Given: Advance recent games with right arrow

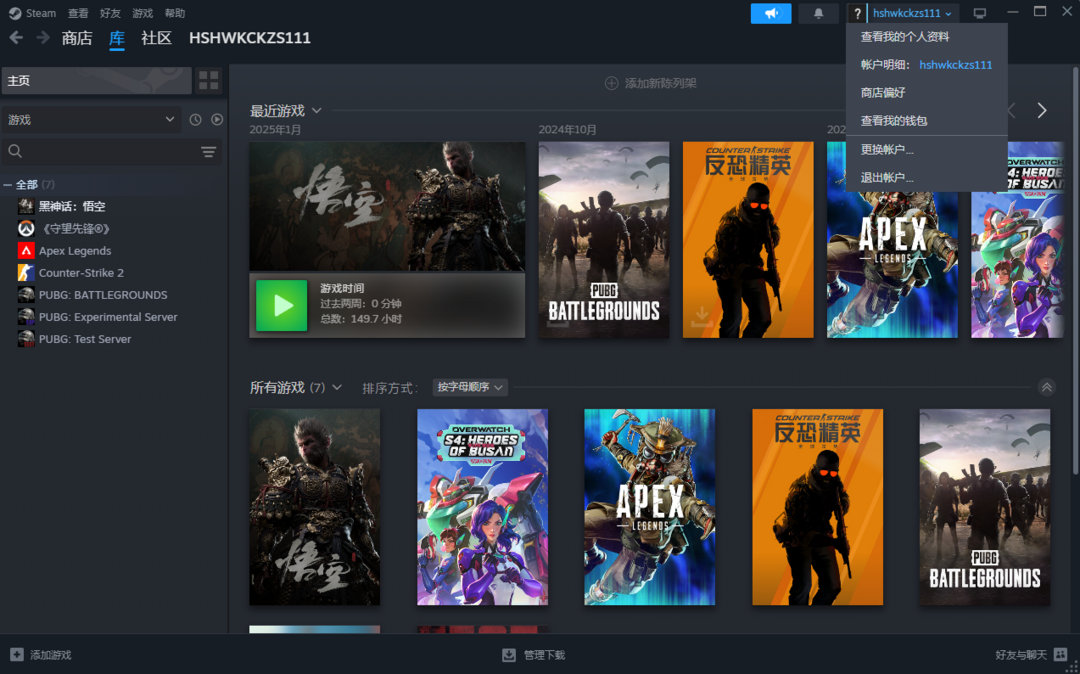Looking at the screenshot, I should [1041, 110].
